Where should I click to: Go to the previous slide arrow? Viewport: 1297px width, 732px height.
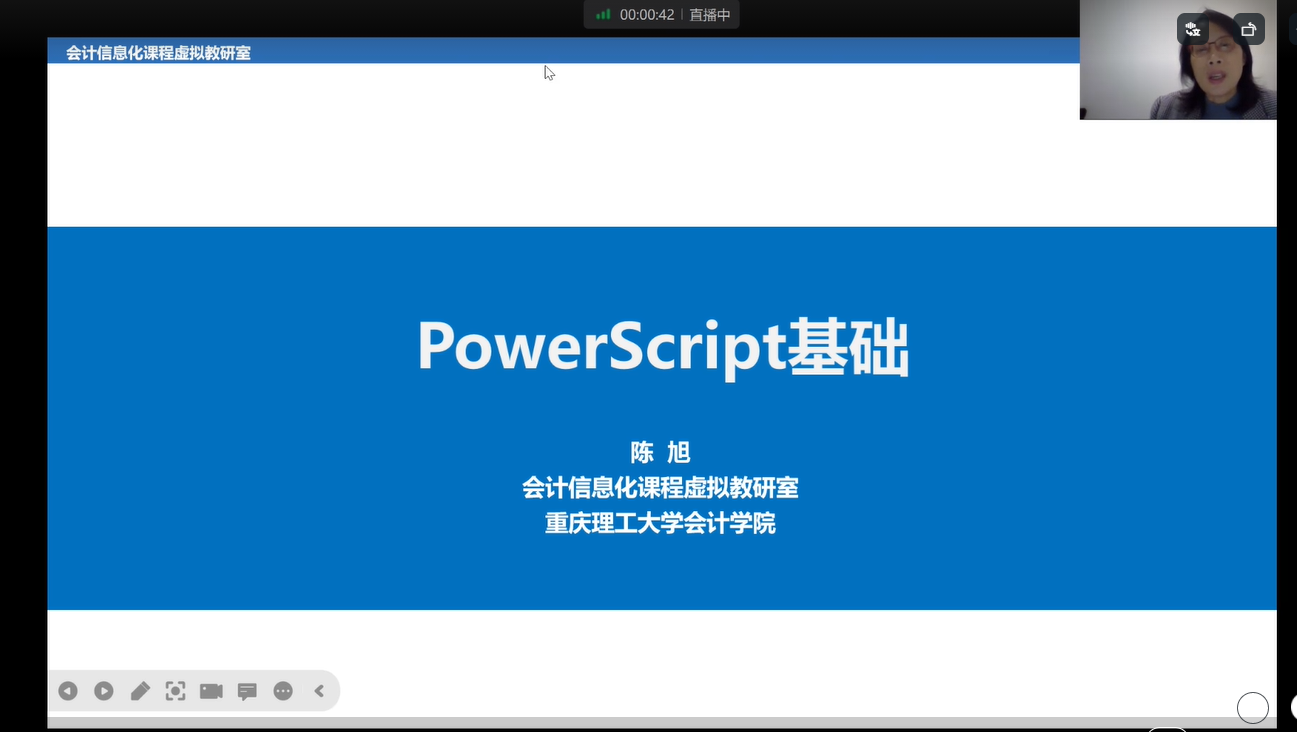click(68, 691)
